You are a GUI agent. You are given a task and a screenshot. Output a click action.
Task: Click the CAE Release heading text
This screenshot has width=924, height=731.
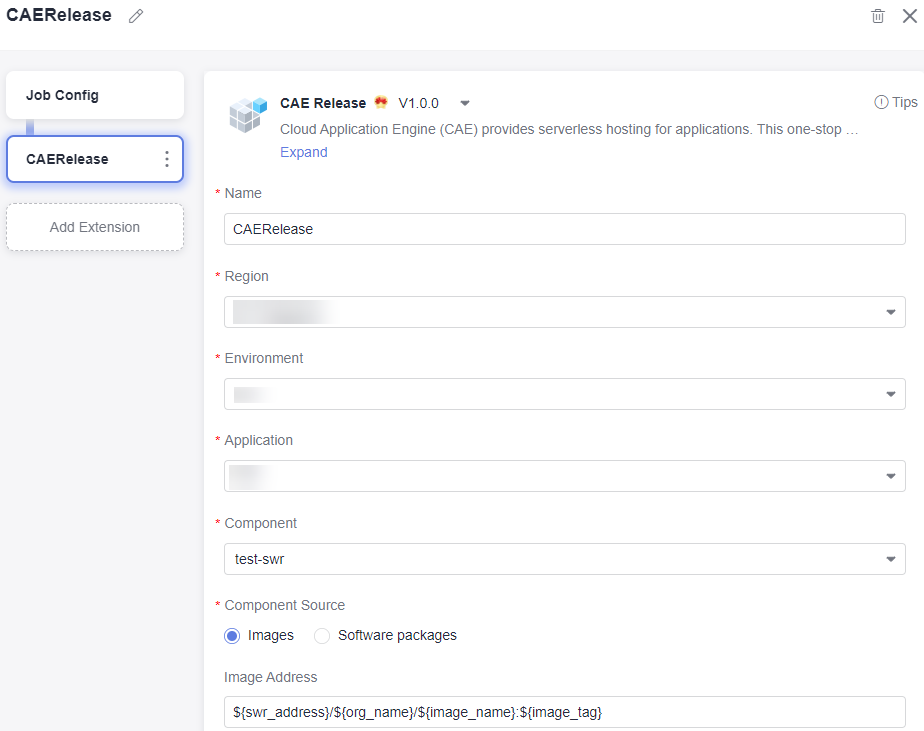tap(323, 103)
